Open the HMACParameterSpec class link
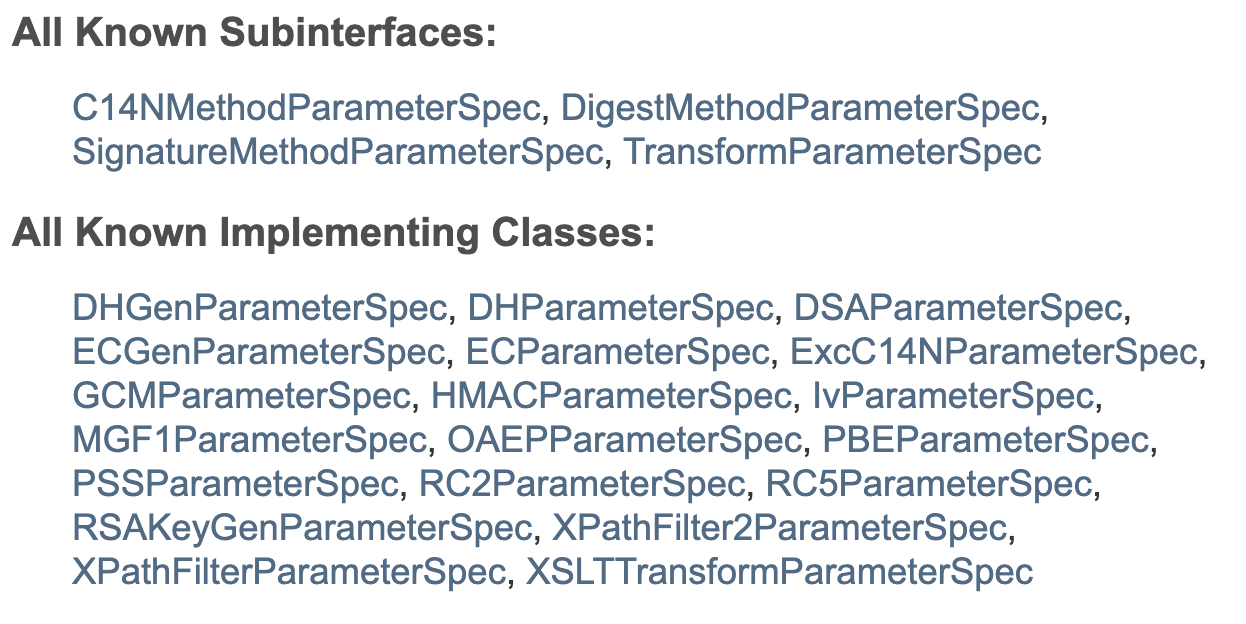This screenshot has width=1246, height=624. [x=611, y=396]
